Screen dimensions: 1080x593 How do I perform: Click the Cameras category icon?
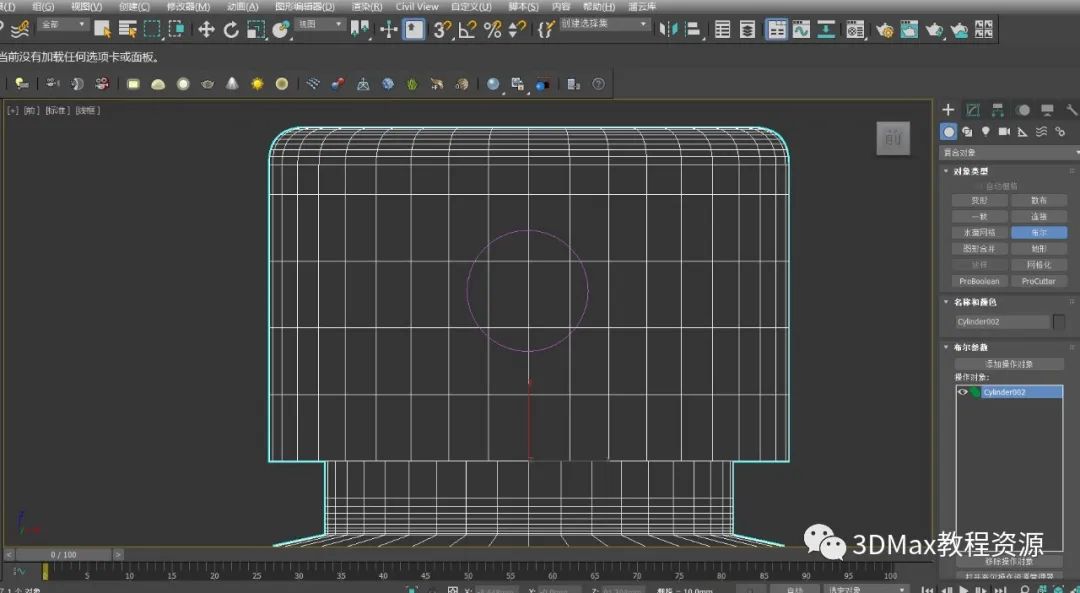pyautogui.click(x=1004, y=132)
